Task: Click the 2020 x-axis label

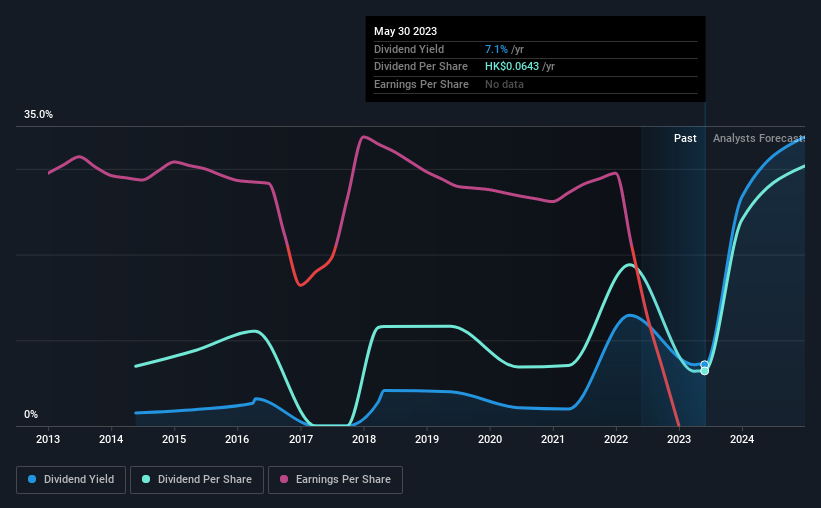Action: (x=490, y=439)
